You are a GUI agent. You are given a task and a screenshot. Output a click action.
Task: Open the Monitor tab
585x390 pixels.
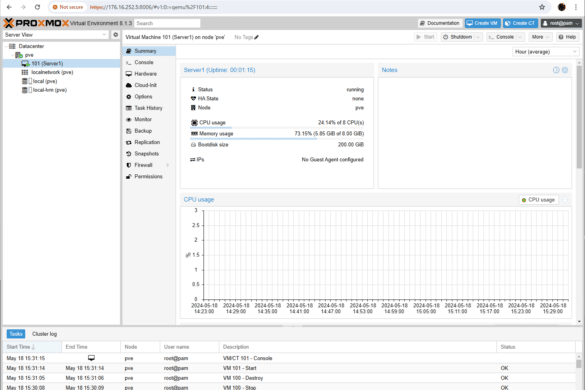149,119
